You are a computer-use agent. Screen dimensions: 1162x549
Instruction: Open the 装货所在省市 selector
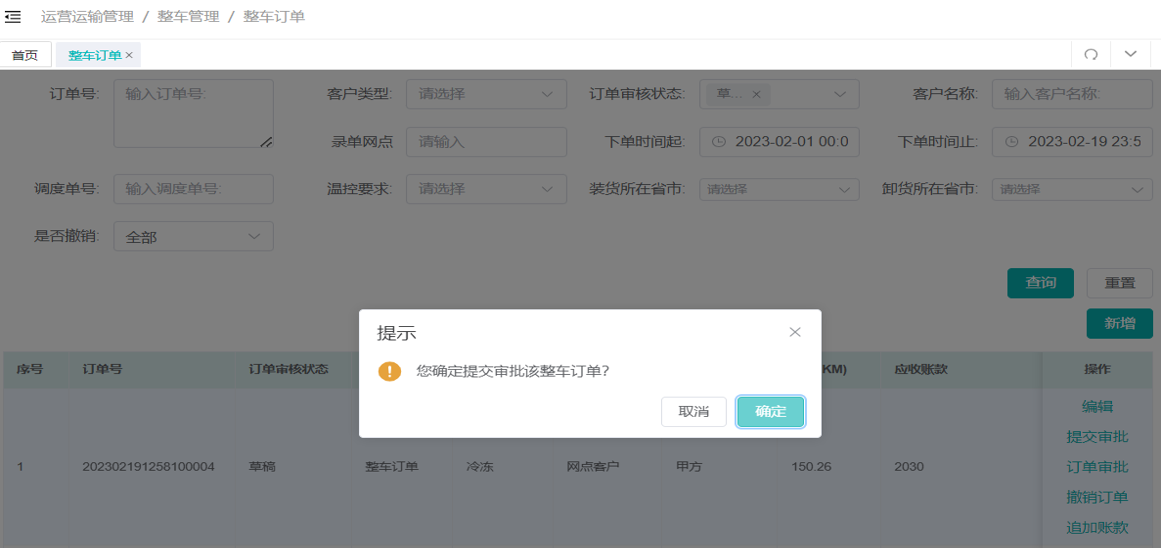coord(779,190)
